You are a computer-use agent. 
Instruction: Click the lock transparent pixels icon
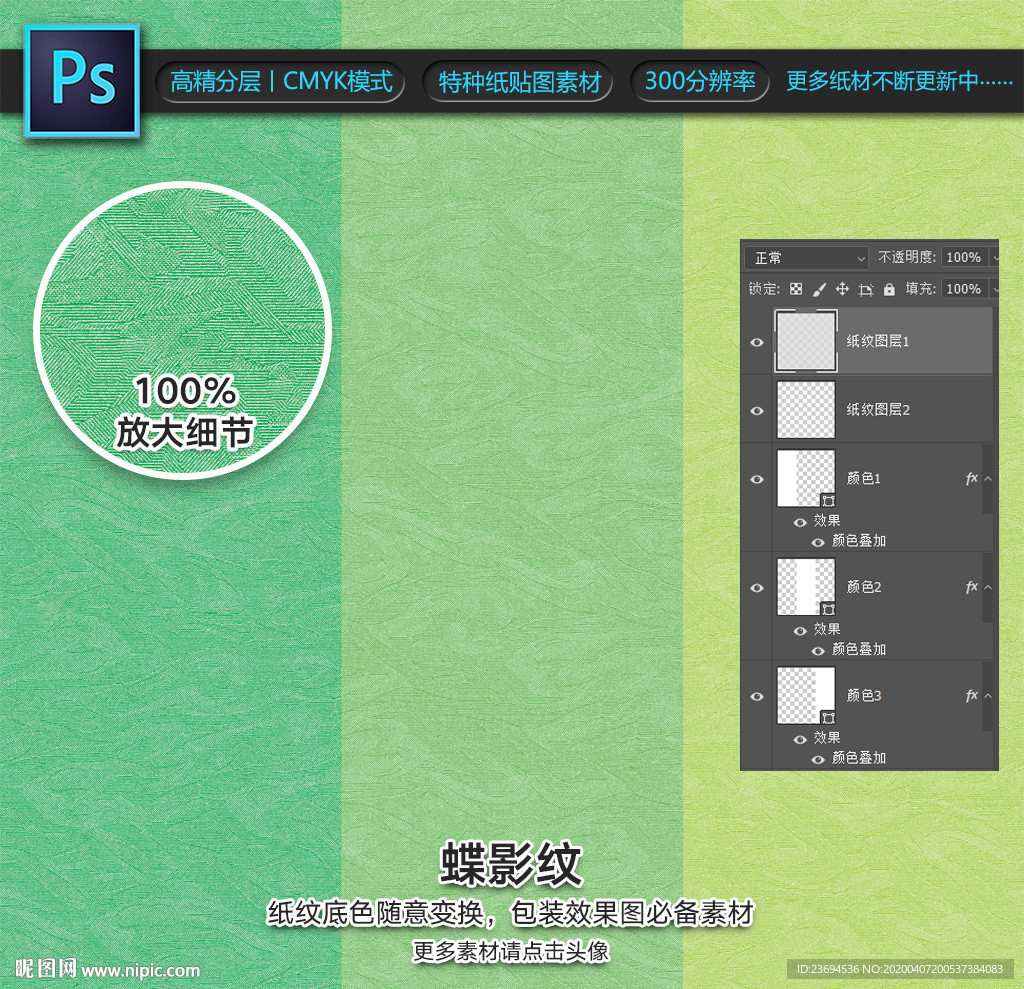(796, 289)
